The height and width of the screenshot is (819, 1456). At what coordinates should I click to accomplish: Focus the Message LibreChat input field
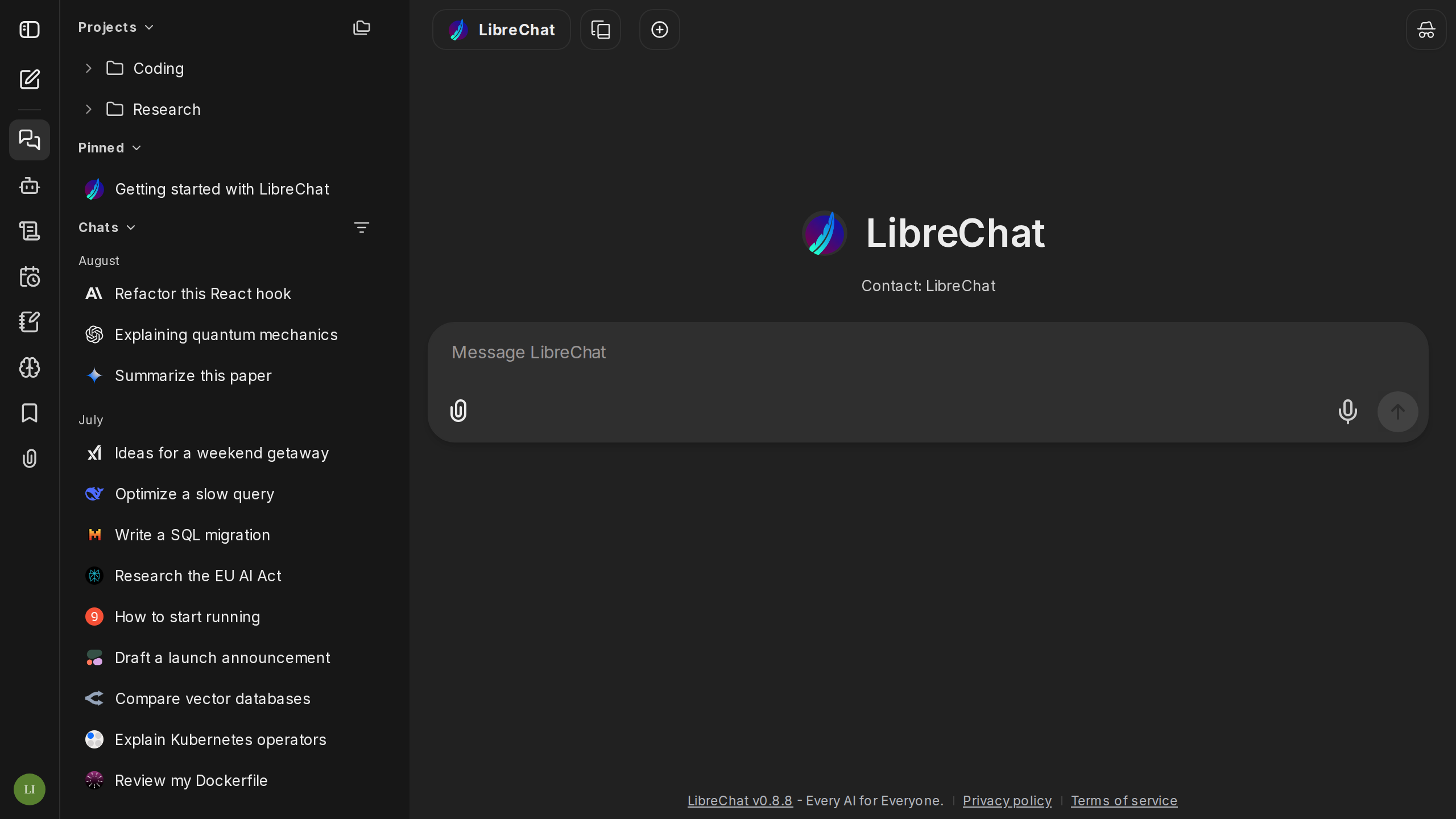coord(927,353)
